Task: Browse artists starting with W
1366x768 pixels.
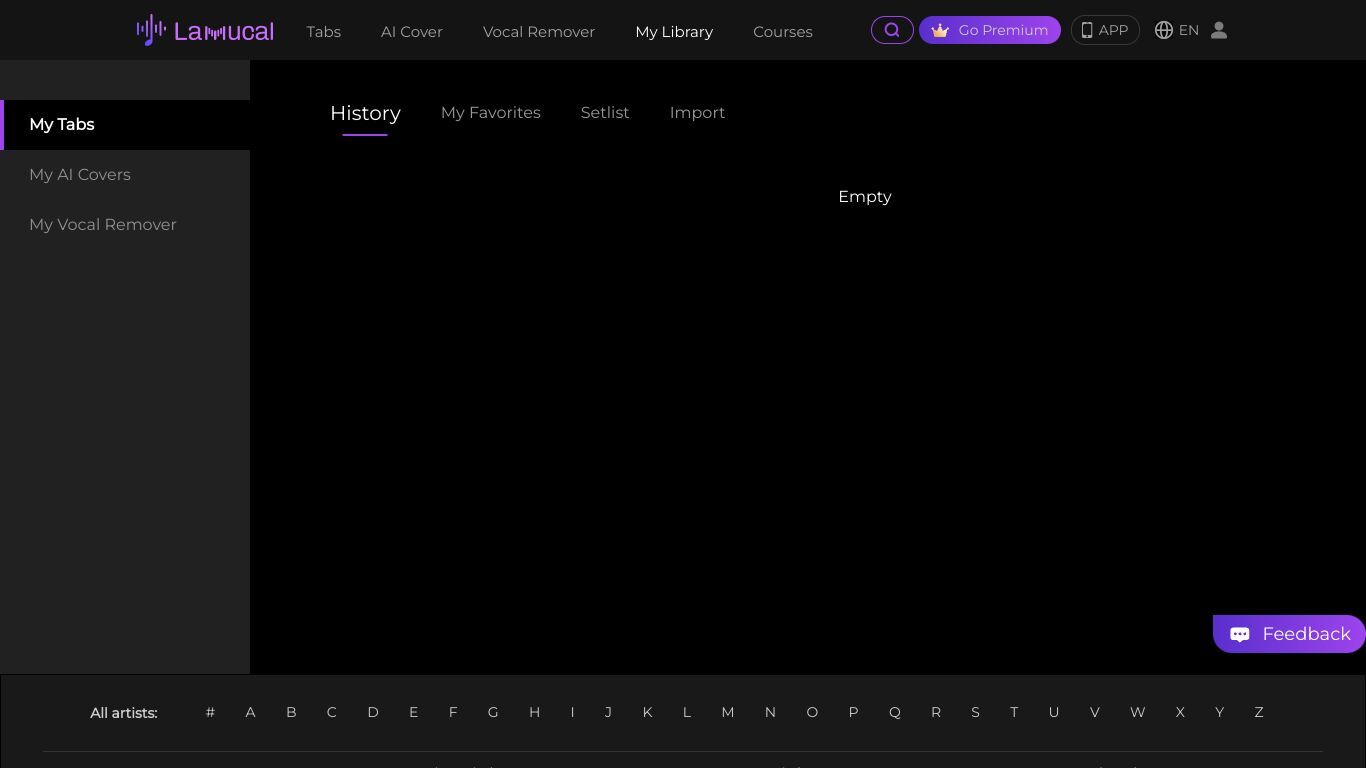Action: pyautogui.click(x=1137, y=712)
